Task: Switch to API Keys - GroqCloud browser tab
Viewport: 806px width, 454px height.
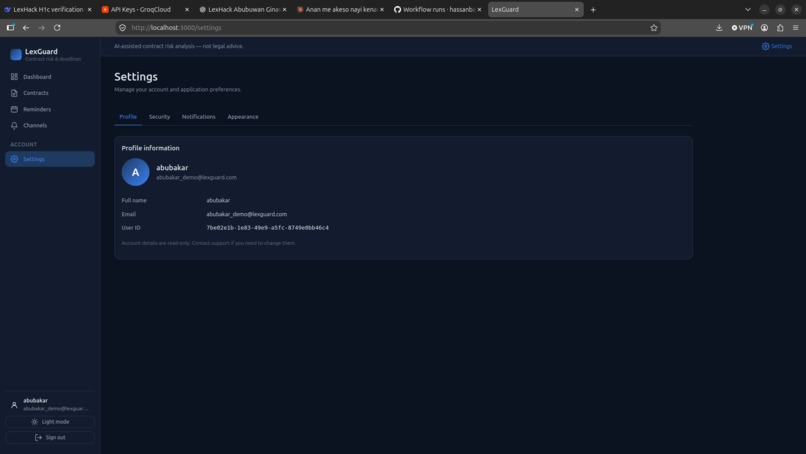Action: pos(144,9)
